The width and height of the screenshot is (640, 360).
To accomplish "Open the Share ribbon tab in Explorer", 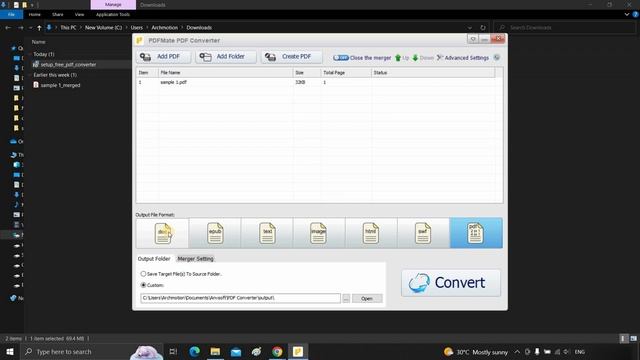I will [58, 14].
